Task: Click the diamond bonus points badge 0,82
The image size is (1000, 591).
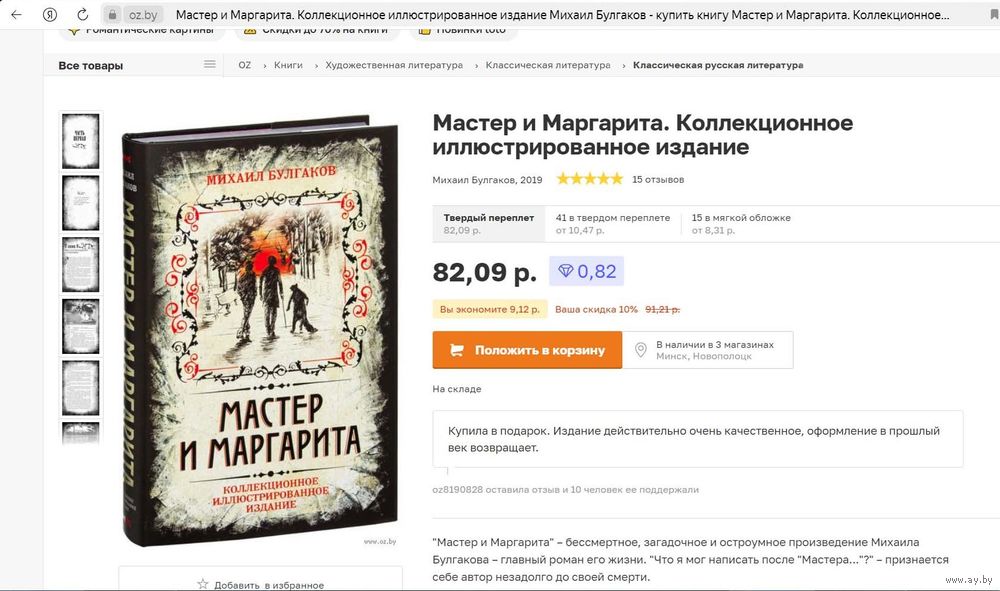Action: (x=587, y=271)
